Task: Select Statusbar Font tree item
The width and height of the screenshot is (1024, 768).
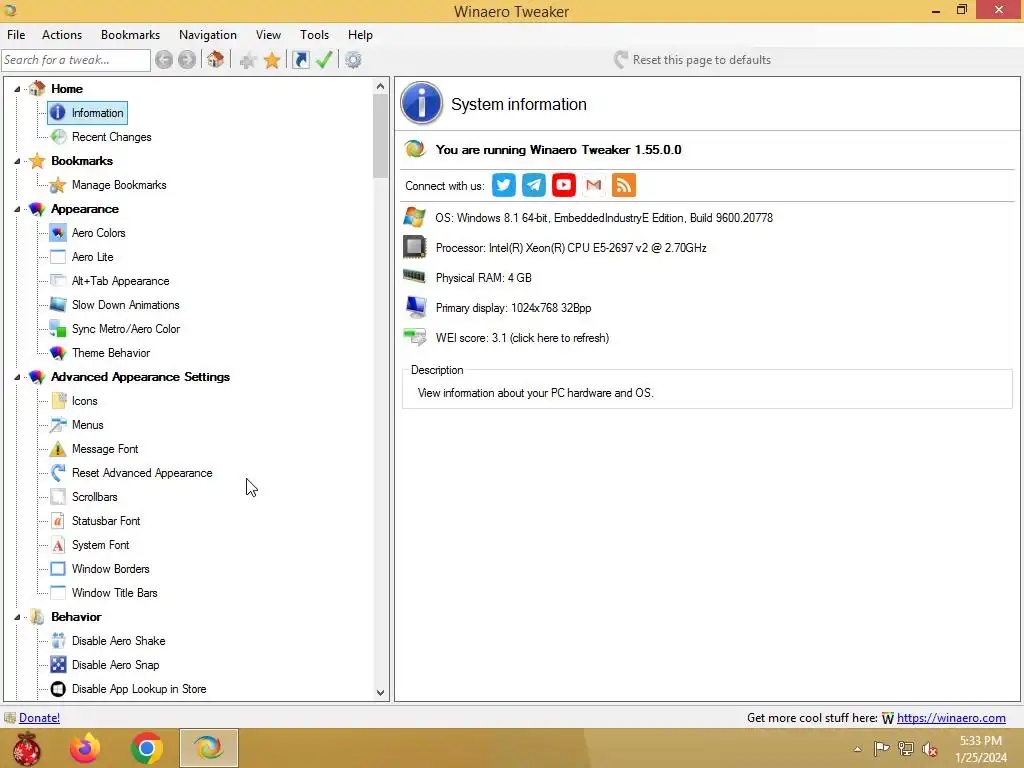Action: (106, 521)
